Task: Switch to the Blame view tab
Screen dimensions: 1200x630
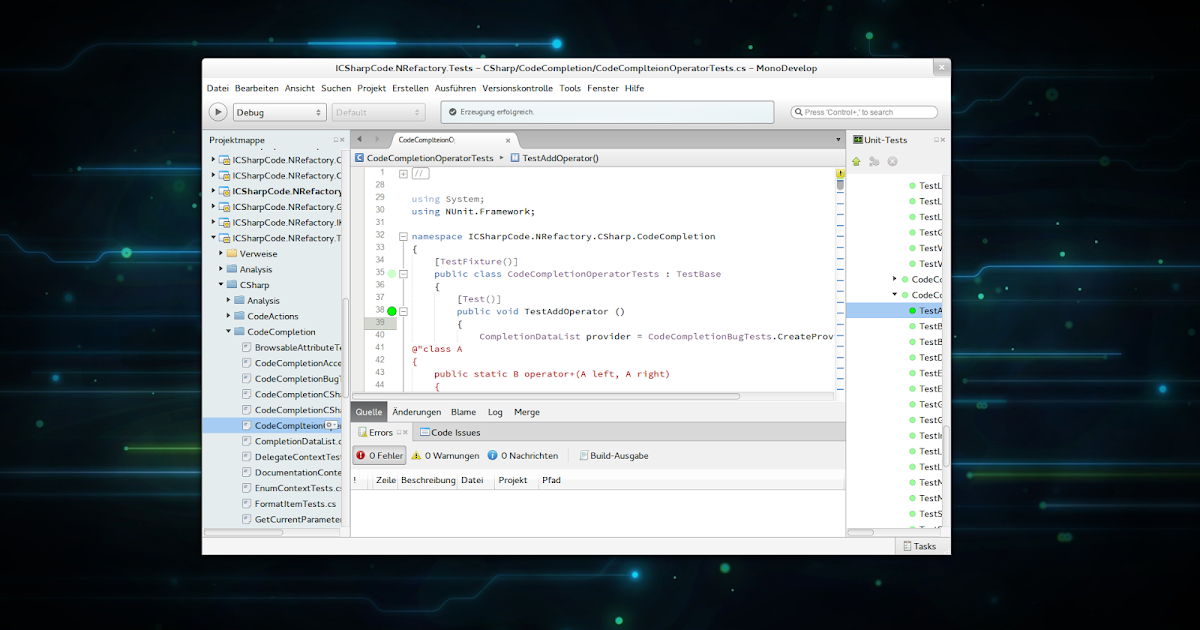Action: click(463, 412)
